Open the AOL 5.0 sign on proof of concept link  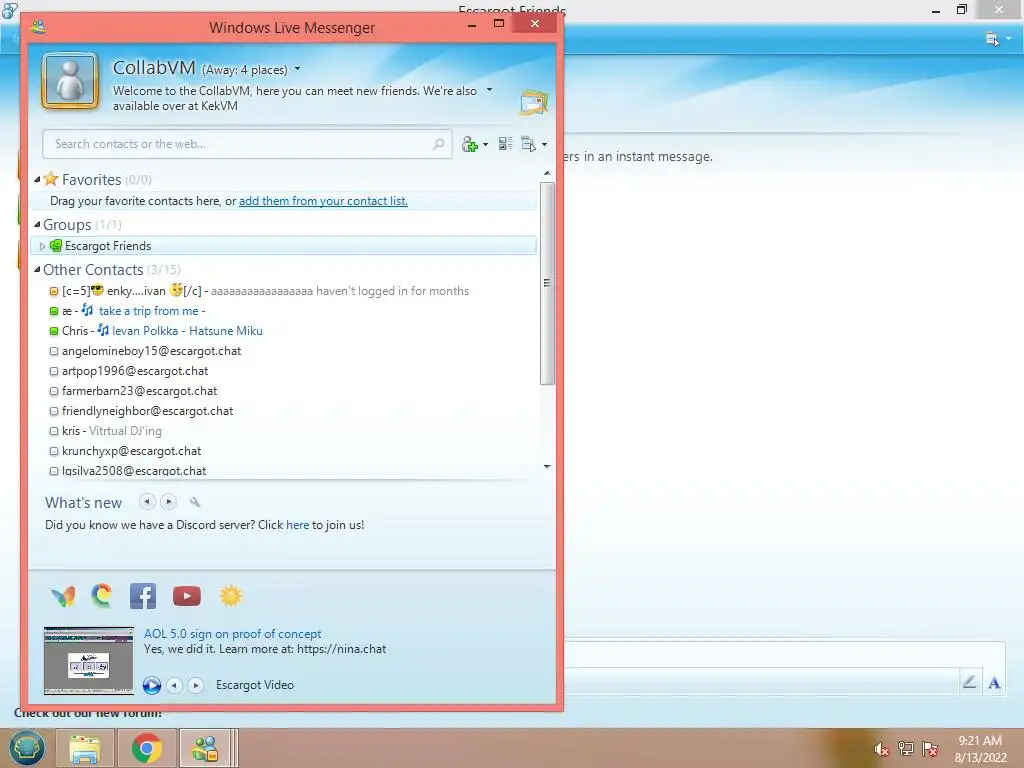pyautogui.click(x=232, y=634)
